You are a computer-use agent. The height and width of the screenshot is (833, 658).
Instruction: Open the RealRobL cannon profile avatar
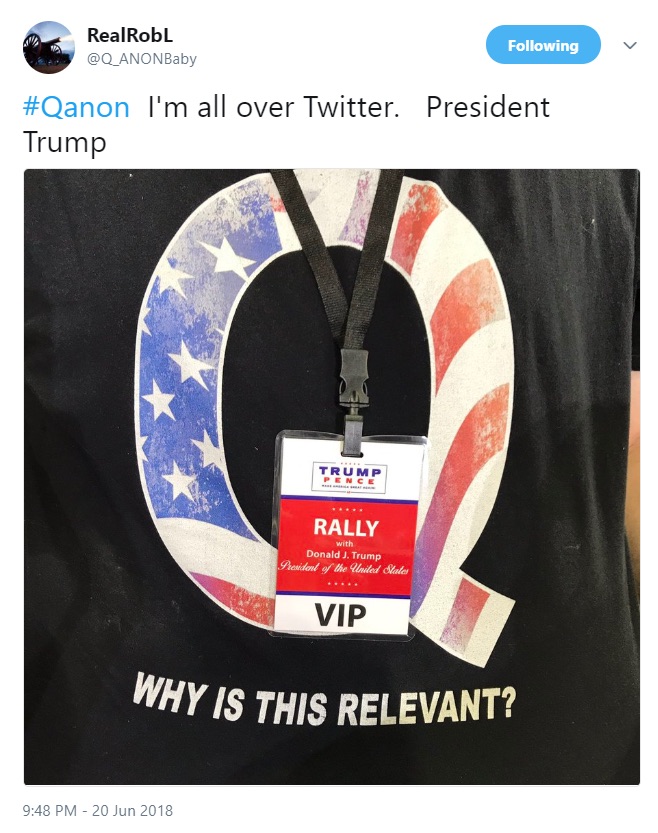click(x=49, y=47)
